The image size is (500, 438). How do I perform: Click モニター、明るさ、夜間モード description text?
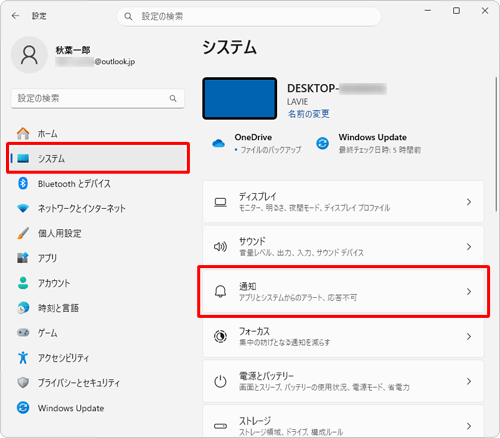[x=314, y=208]
